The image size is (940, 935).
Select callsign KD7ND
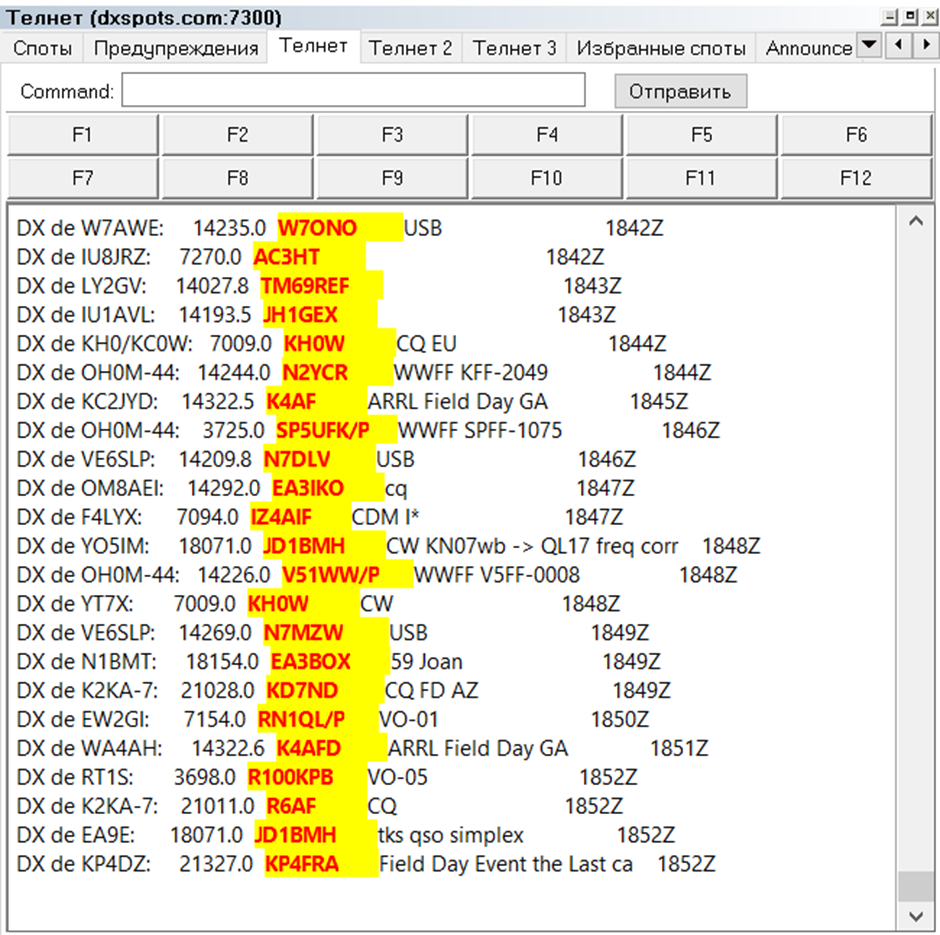pos(302,690)
